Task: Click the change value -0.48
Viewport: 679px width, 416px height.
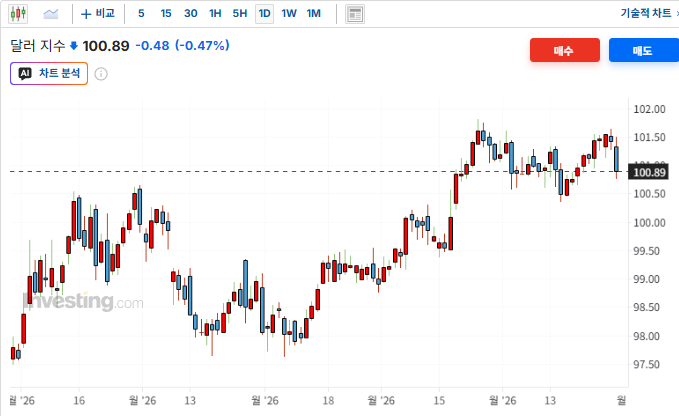Action: pos(152,45)
